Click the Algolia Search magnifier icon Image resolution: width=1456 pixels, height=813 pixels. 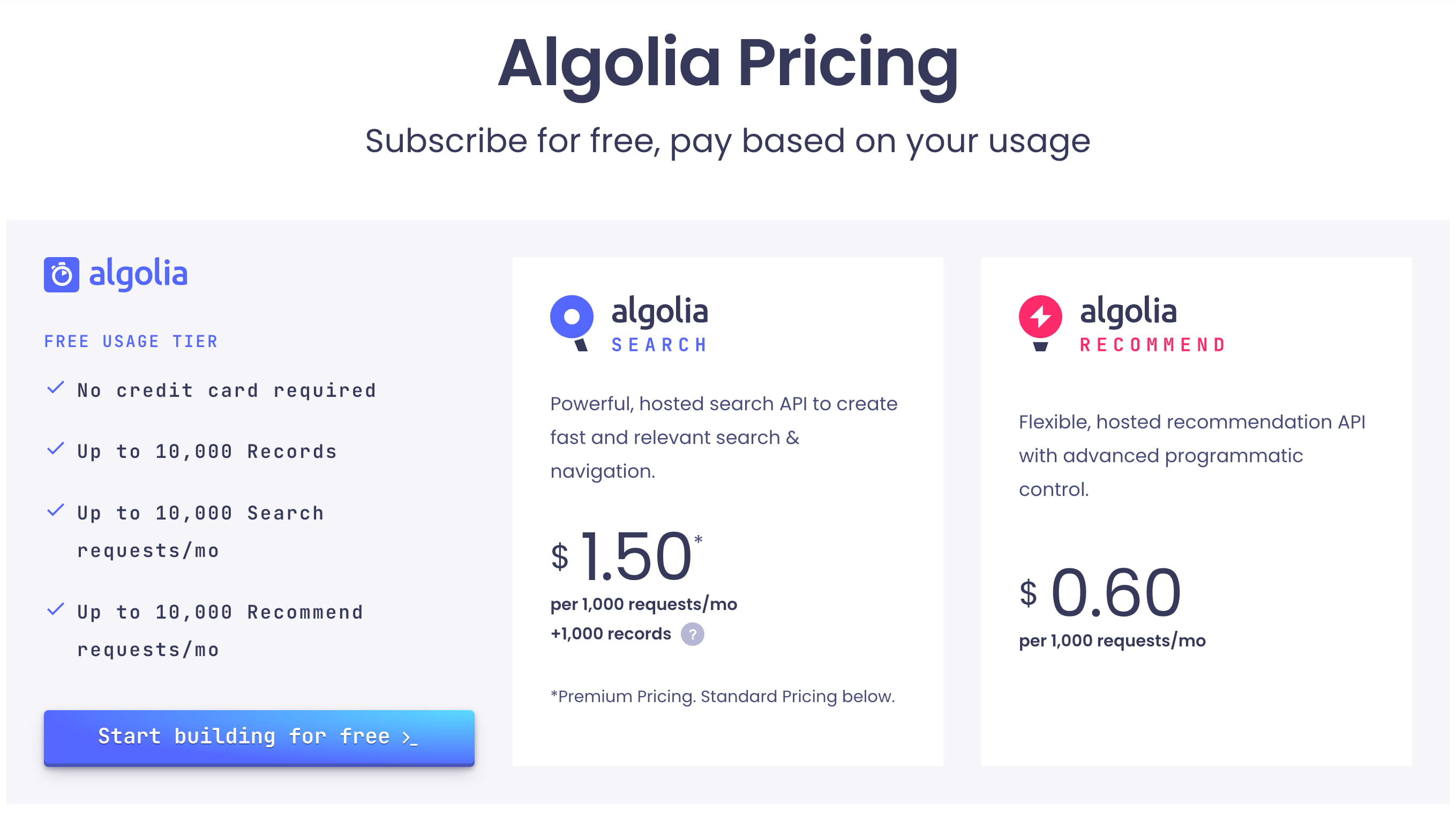tap(572, 320)
